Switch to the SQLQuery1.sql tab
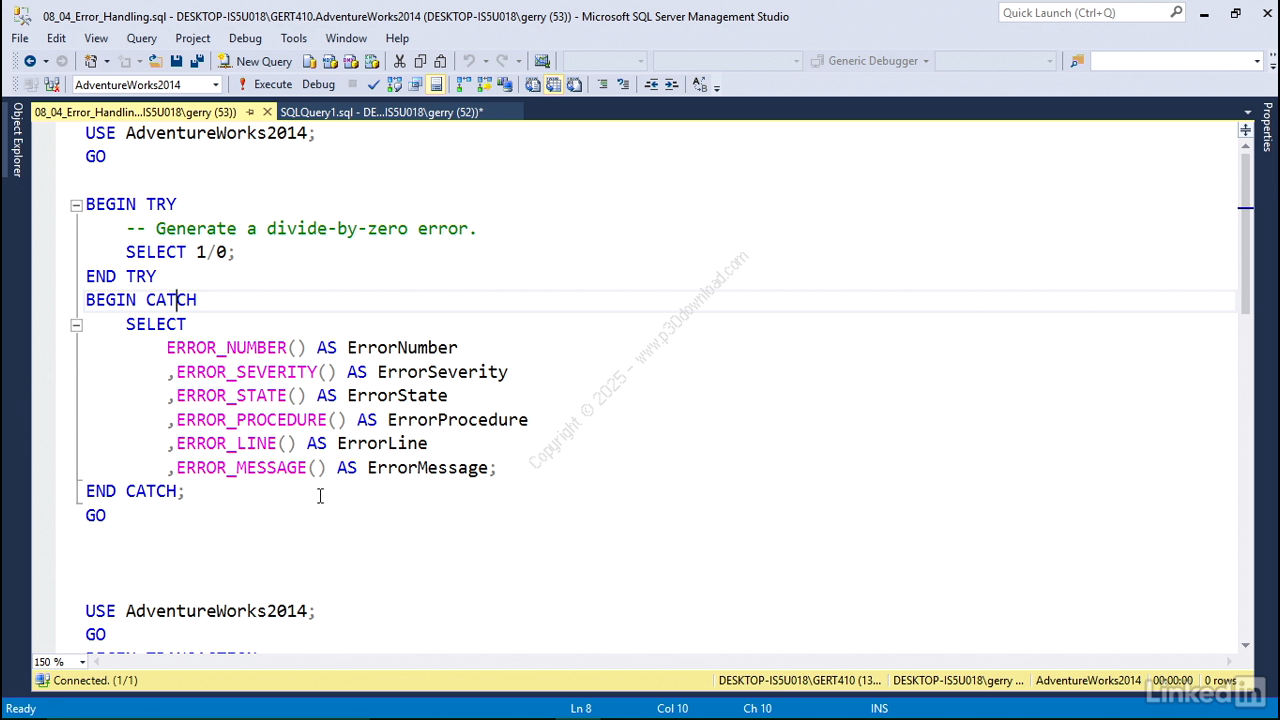This screenshot has height=720, width=1280. click(x=381, y=112)
